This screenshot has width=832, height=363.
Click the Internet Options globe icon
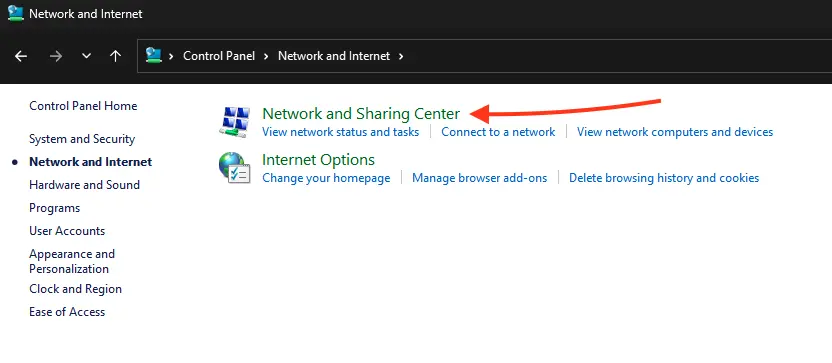[x=235, y=168]
